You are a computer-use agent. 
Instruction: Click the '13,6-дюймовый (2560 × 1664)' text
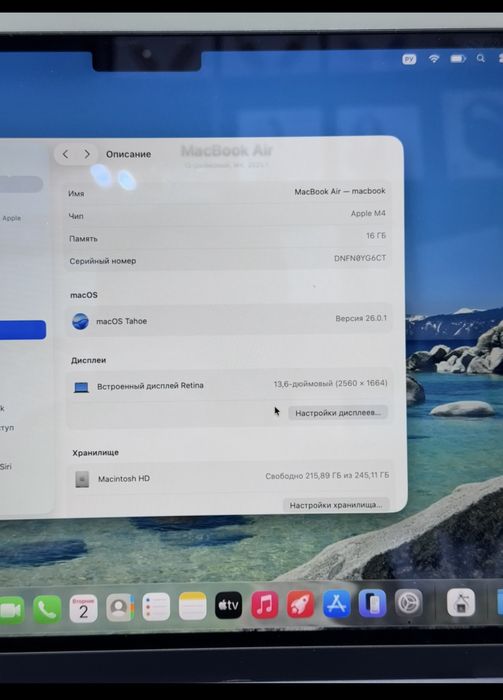point(330,383)
